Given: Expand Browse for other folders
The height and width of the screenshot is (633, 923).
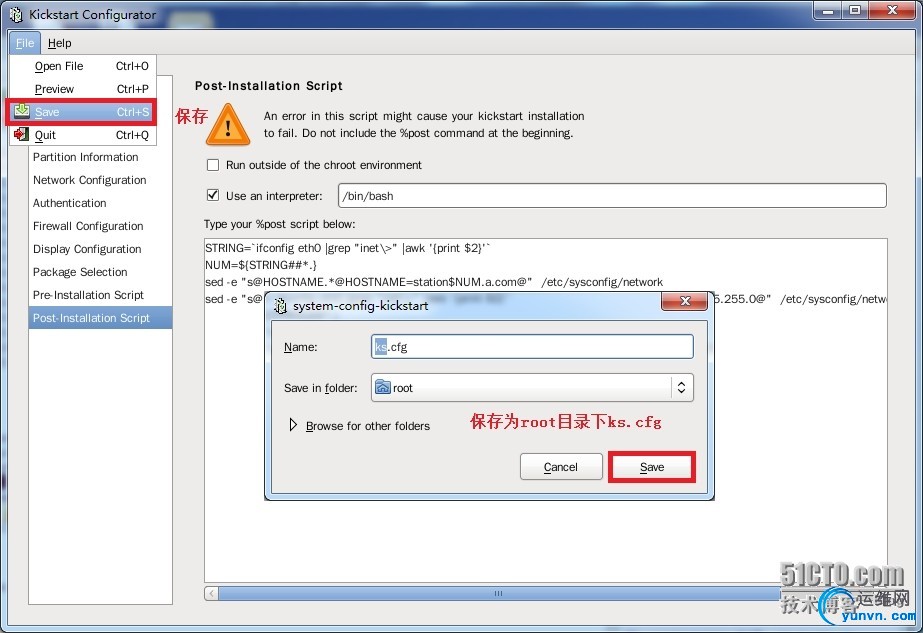Looking at the screenshot, I should point(293,425).
